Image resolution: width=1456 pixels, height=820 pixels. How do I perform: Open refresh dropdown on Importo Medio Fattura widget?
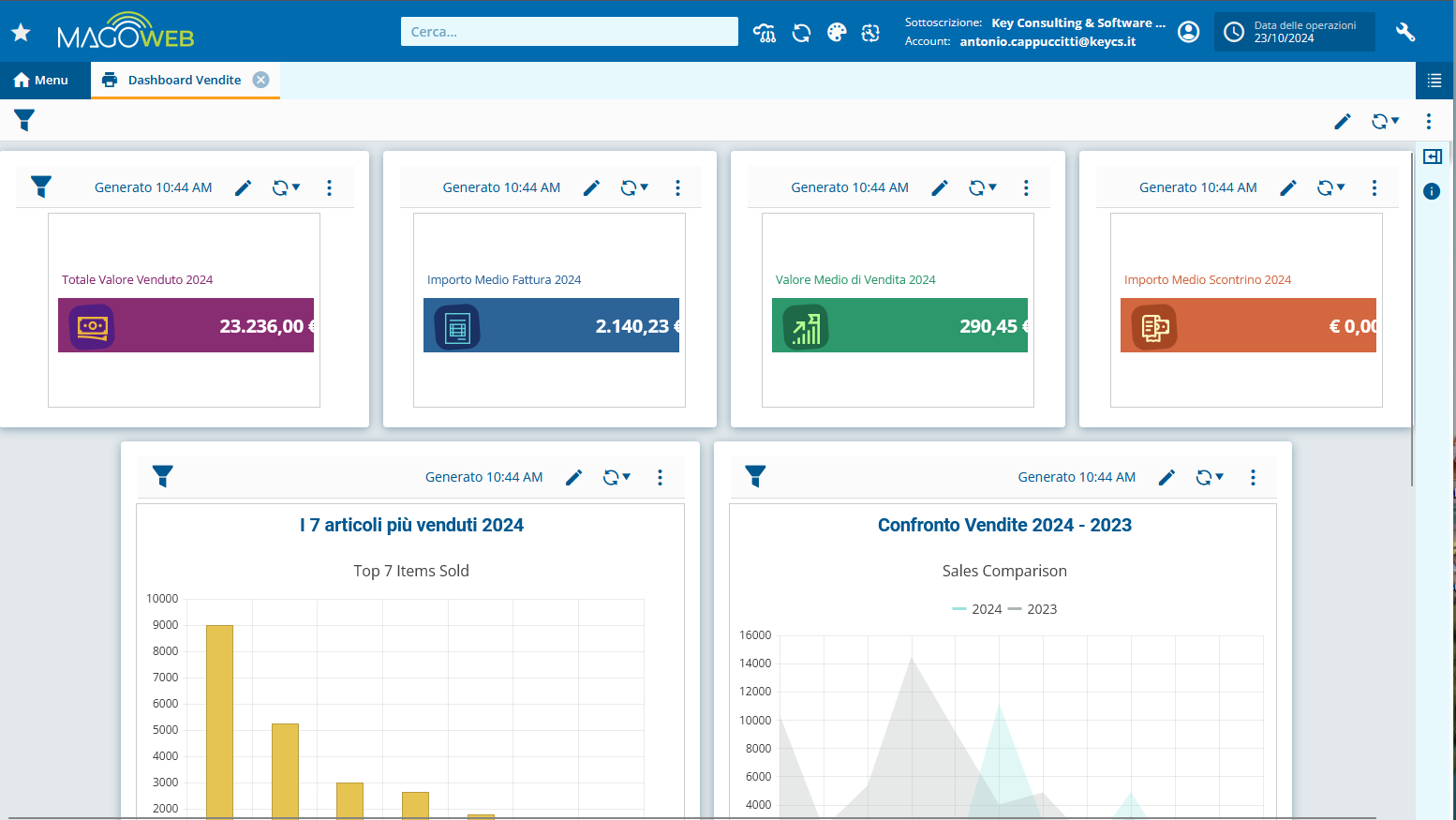click(x=634, y=188)
